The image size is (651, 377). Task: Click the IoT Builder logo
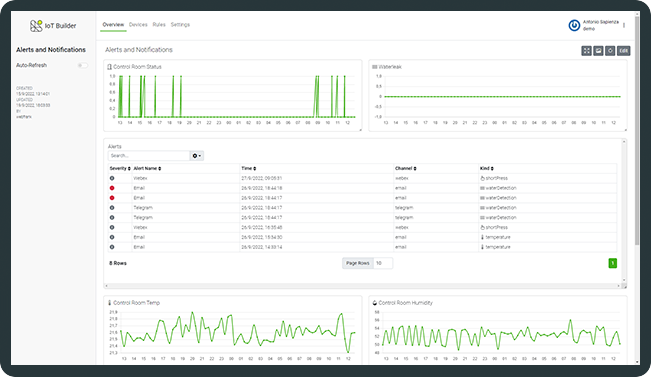(x=53, y=26)
